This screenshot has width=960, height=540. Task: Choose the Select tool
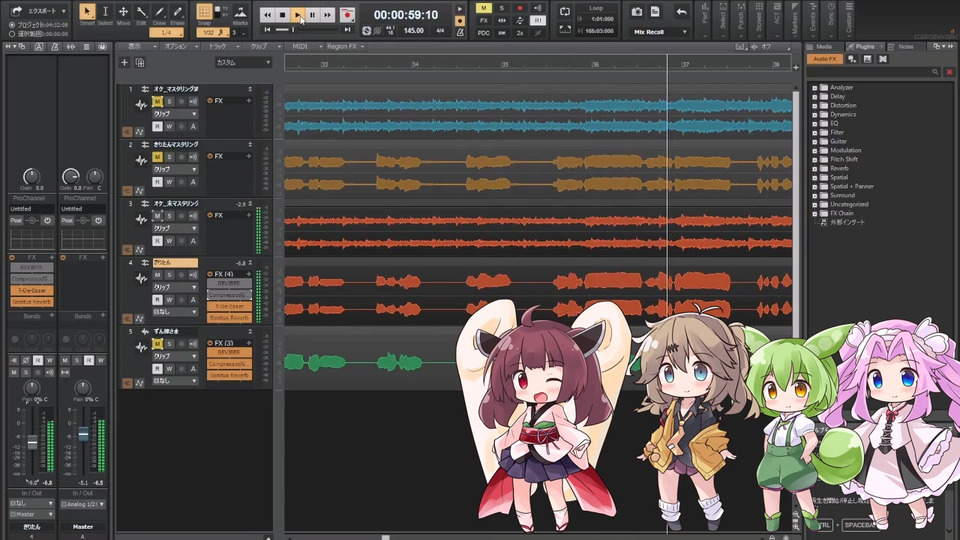point(105,12)
